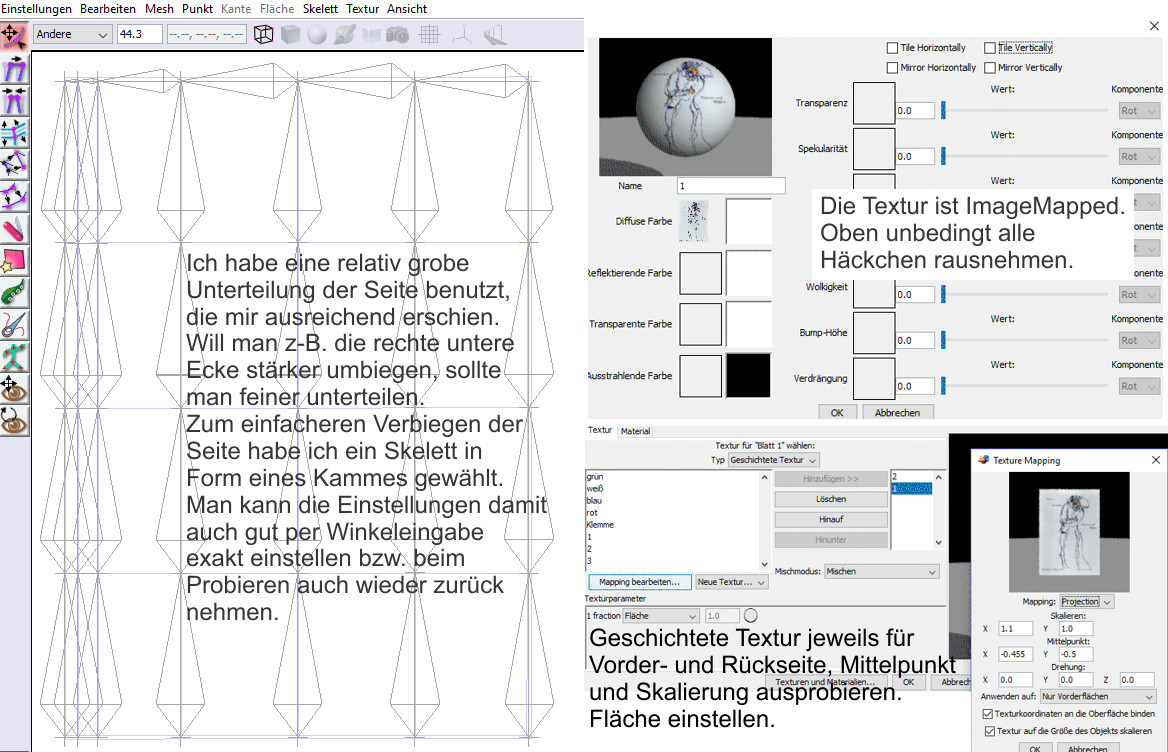Click the perspective view icon in toolbar
Image resolution: width=1168 pixels, height=752 pixels.
click(x=495, y=34)
